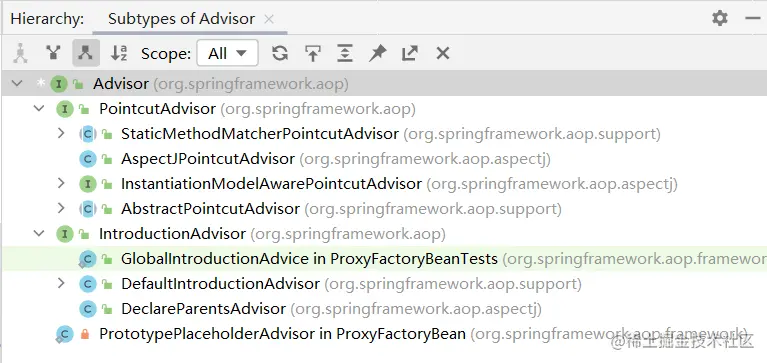Viewport: 767px width, 363px height.
Task: Close hierarchy with toolbar X icon
Action: 443,53
